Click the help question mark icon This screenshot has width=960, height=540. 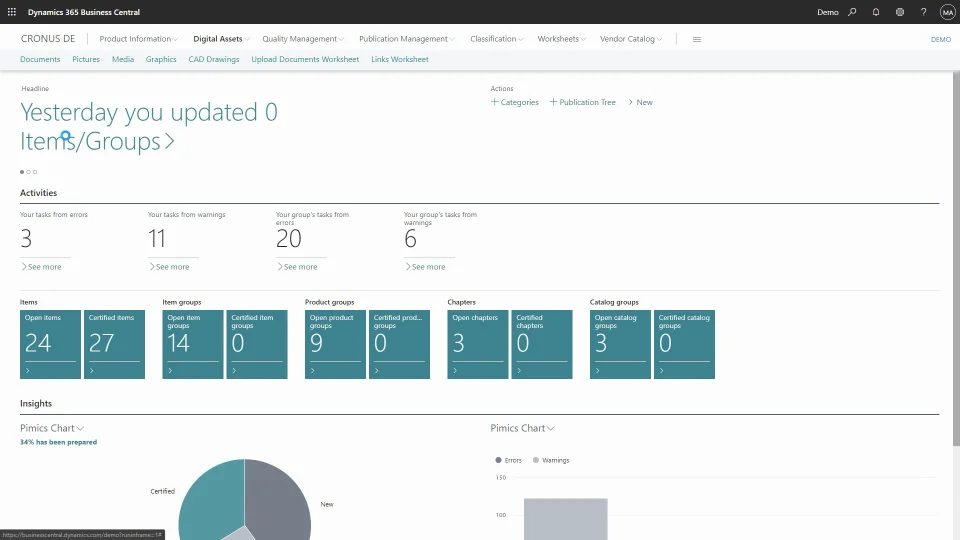point(923,12)
